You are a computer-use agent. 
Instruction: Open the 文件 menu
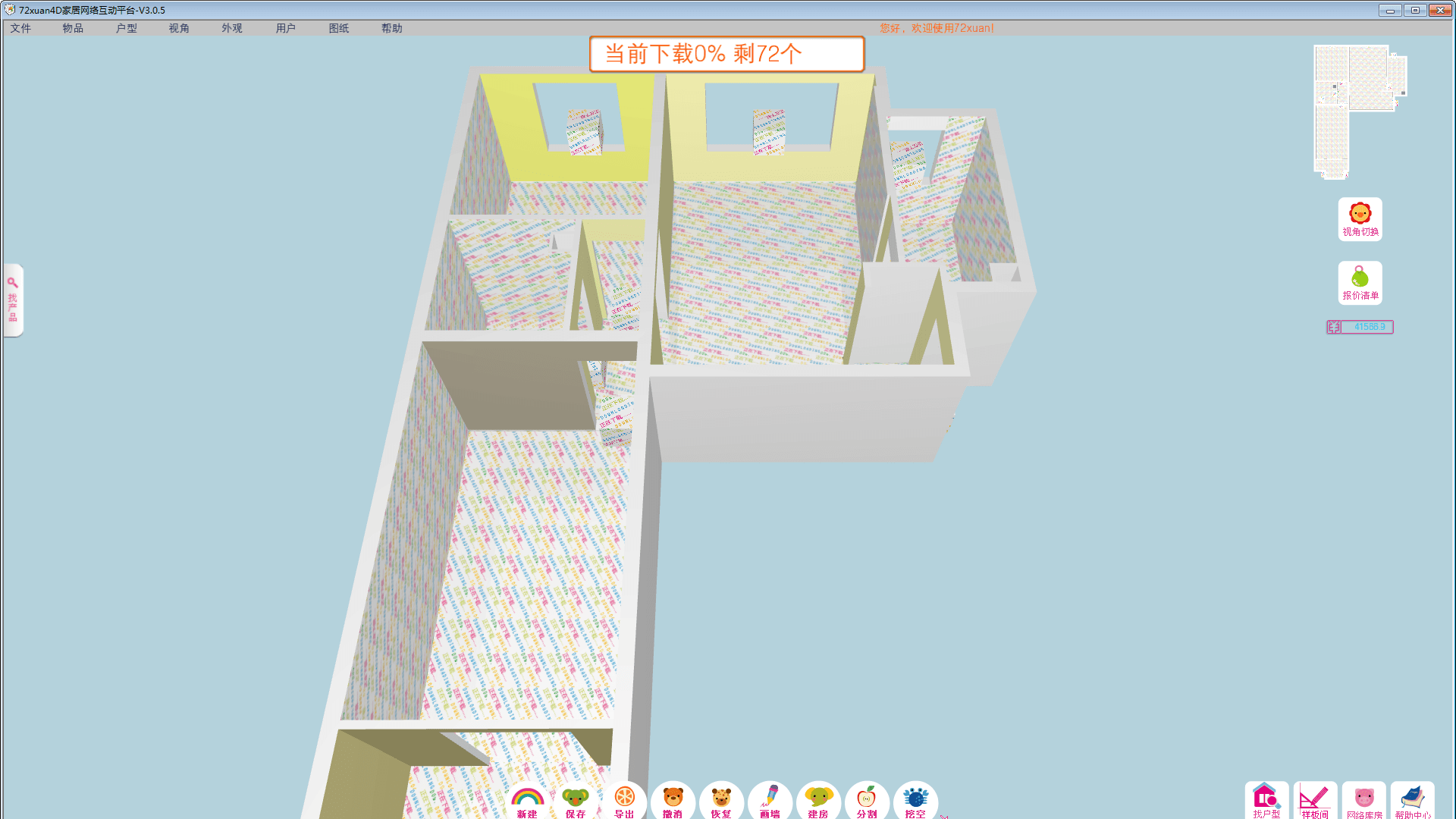pyautogui.click(x=20, y=28)
